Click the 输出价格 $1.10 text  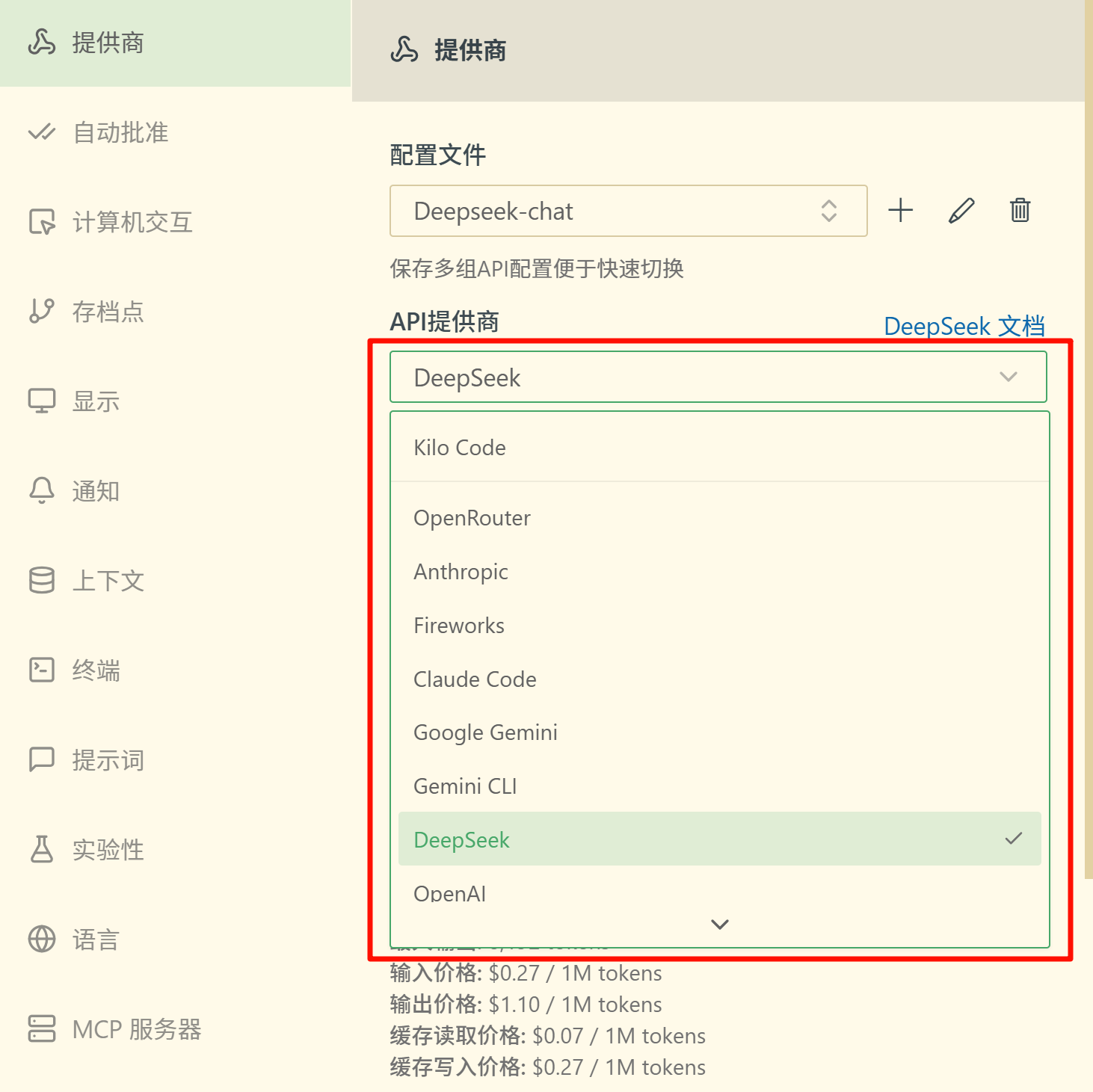point(526,1005)
